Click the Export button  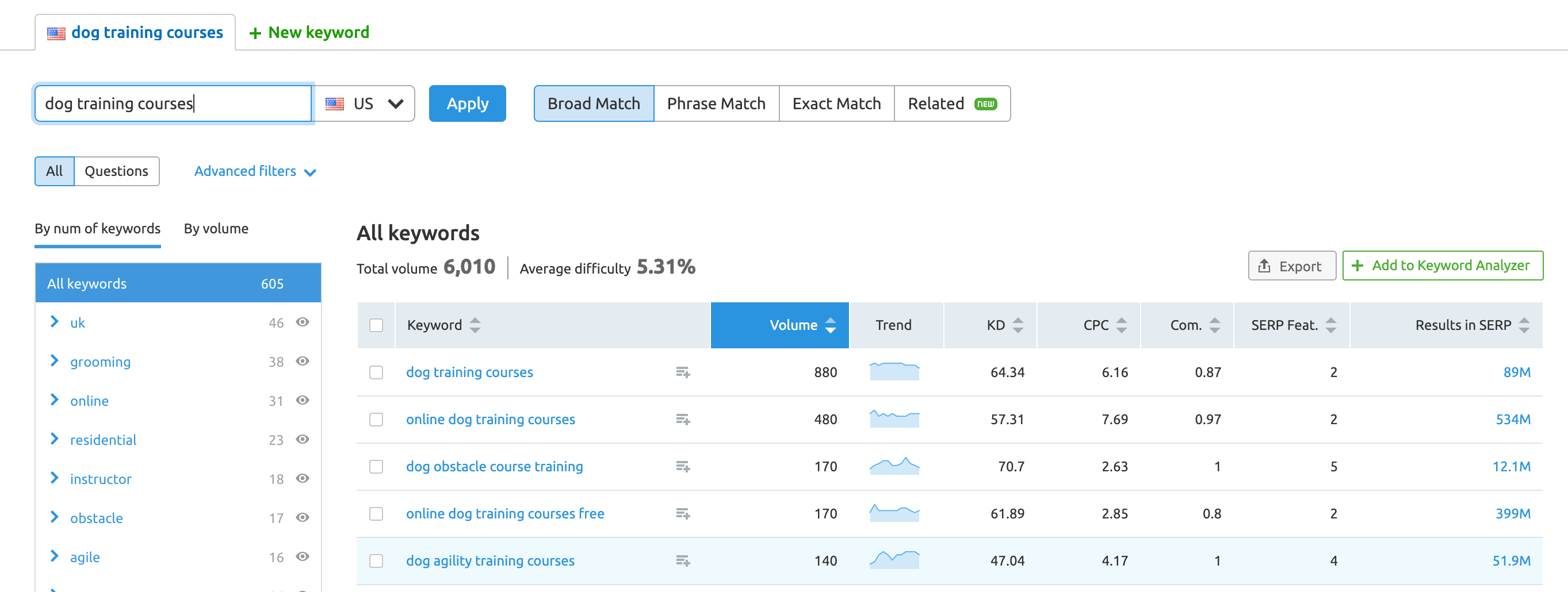pos(1291,266)
